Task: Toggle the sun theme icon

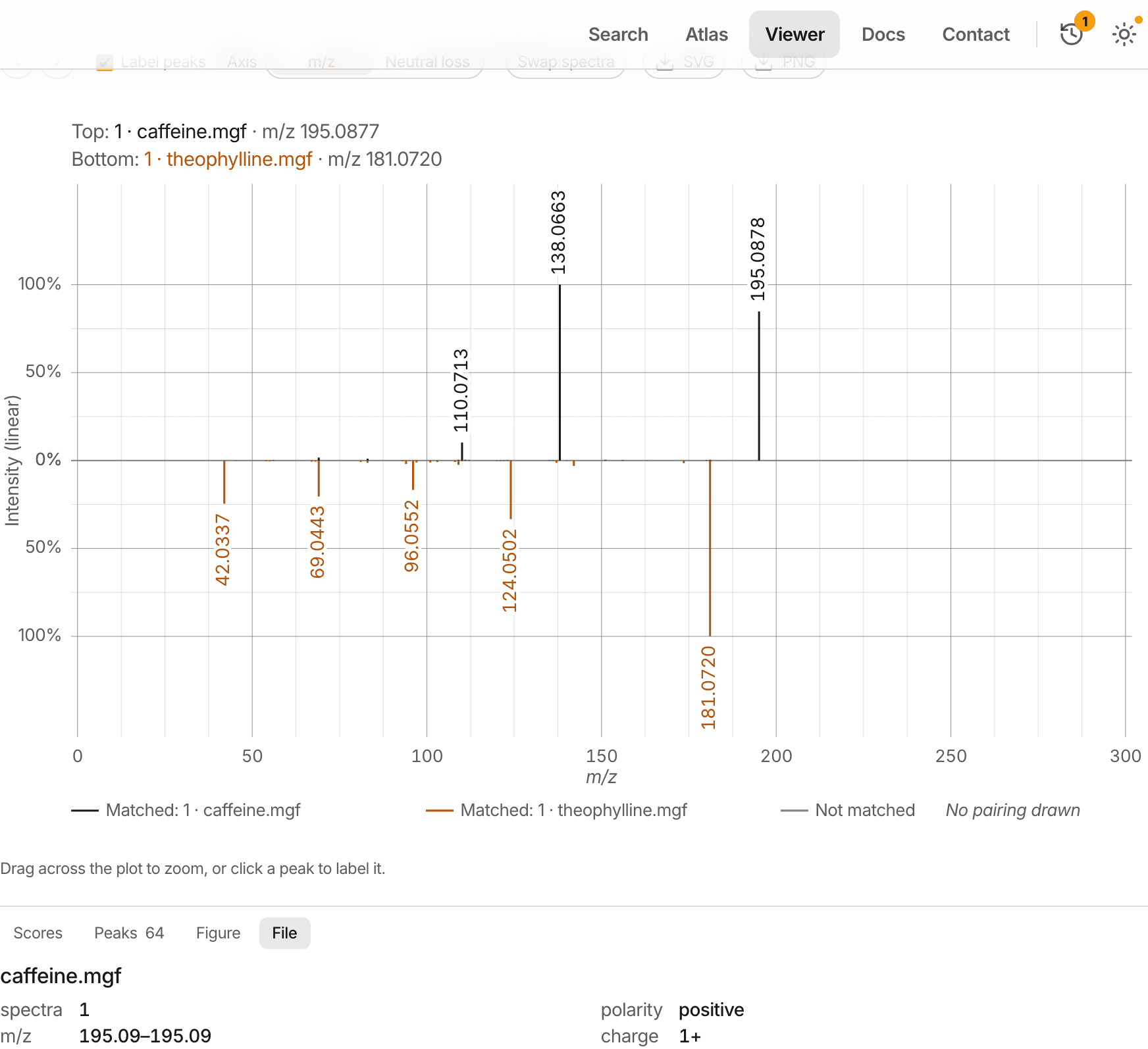Action: click(1124, 34)
